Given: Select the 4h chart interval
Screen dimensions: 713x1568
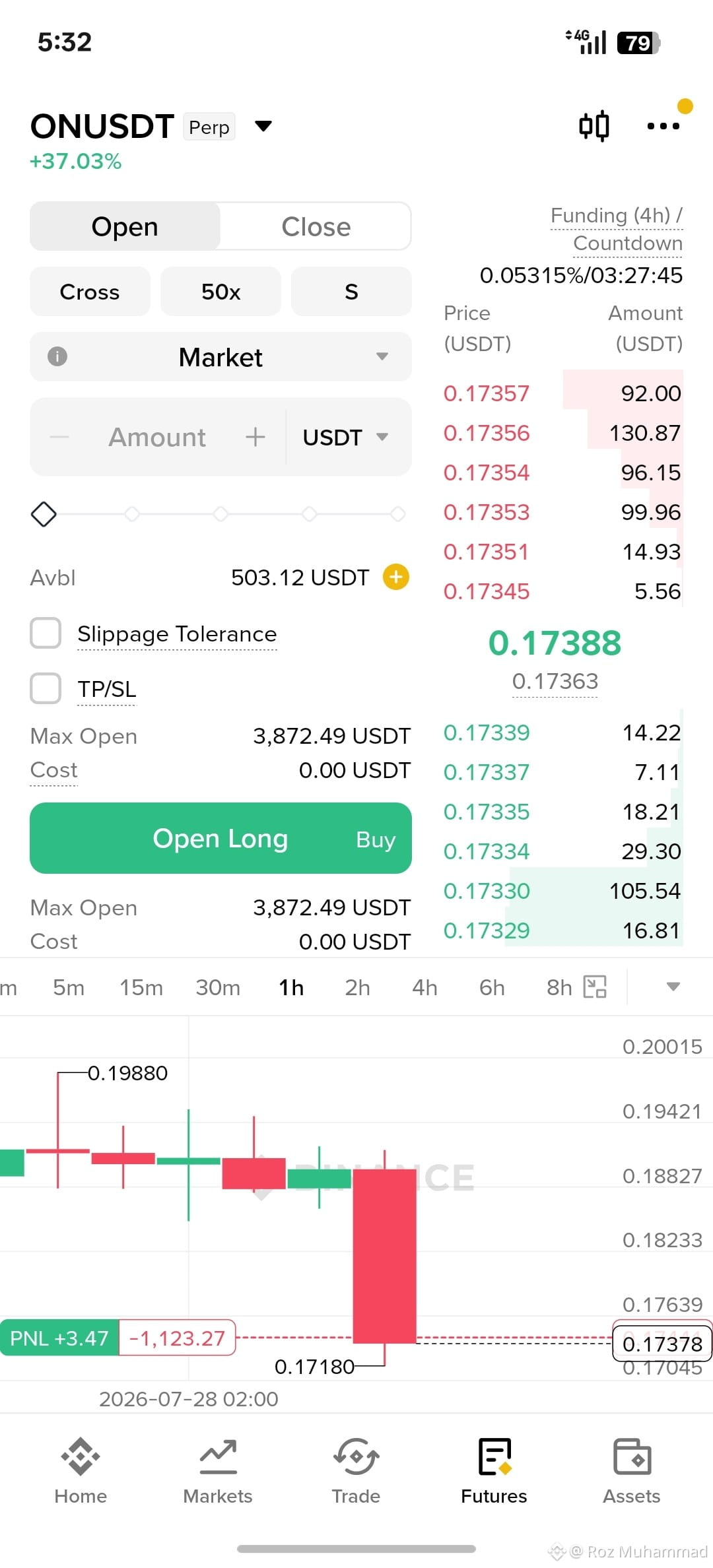Looking at the screenshot, I should click(424, 987).
